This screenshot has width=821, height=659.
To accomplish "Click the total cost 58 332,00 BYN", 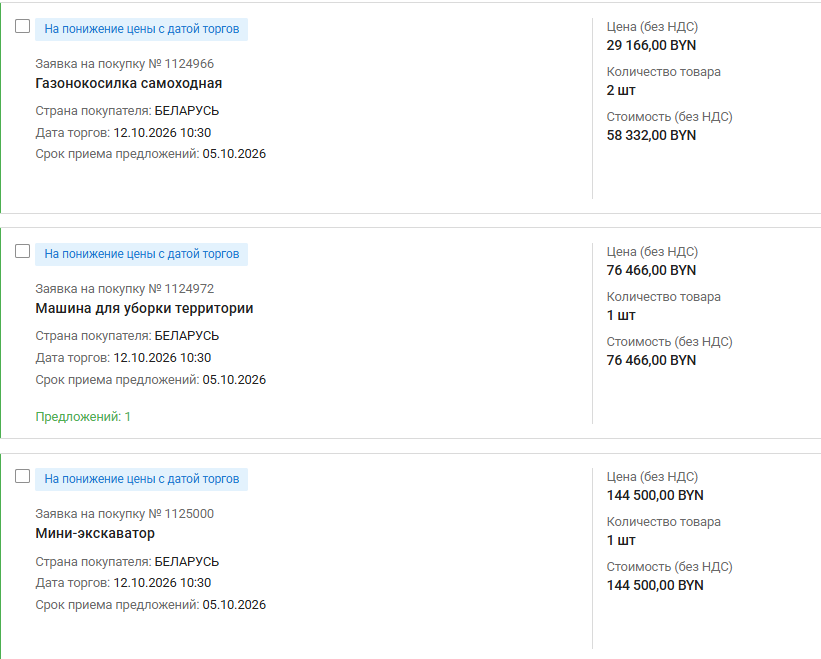I will 651,136.
